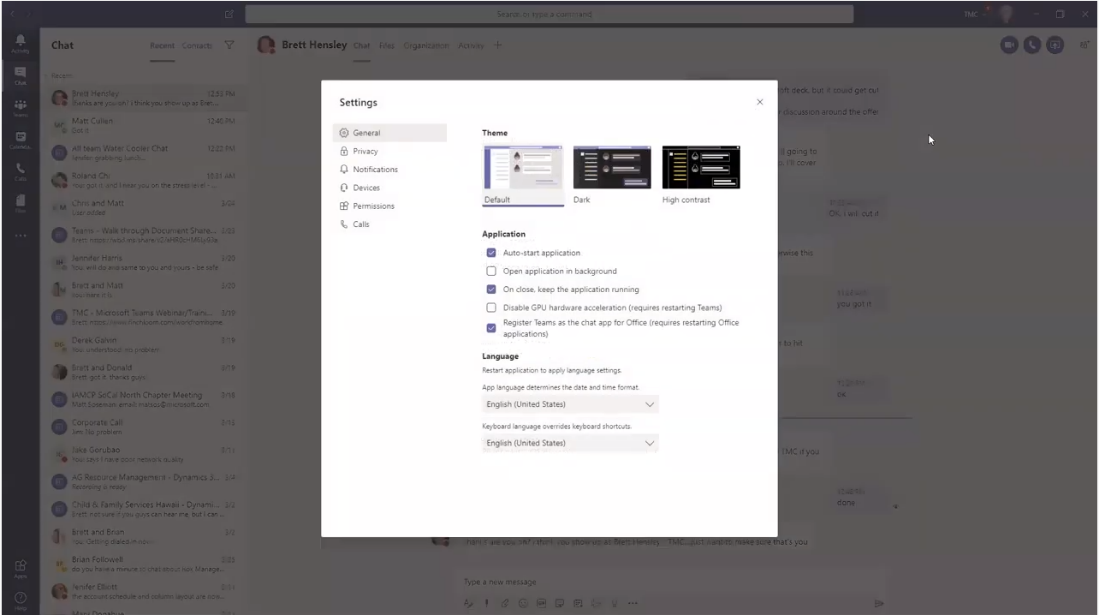Image resolution: width=1099 pixels, height=615 pixels.
Task: Toggle On close, keep application running
Action: click(x=491, y=289)
